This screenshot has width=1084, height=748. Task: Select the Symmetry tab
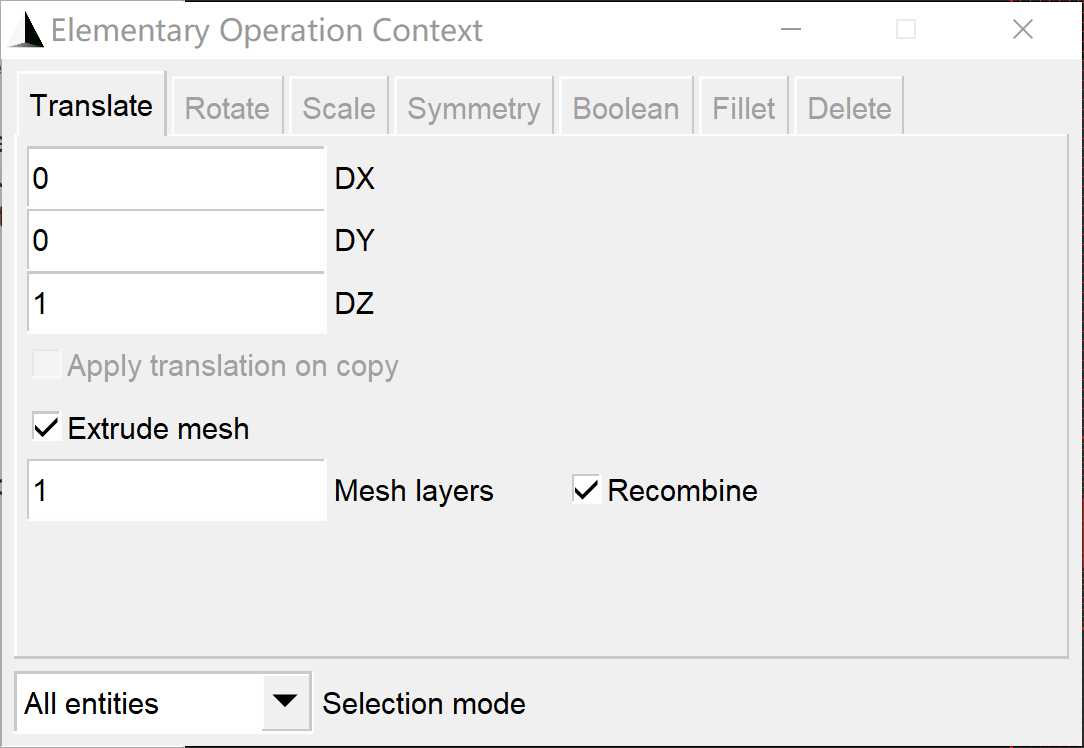pos(474,108)
